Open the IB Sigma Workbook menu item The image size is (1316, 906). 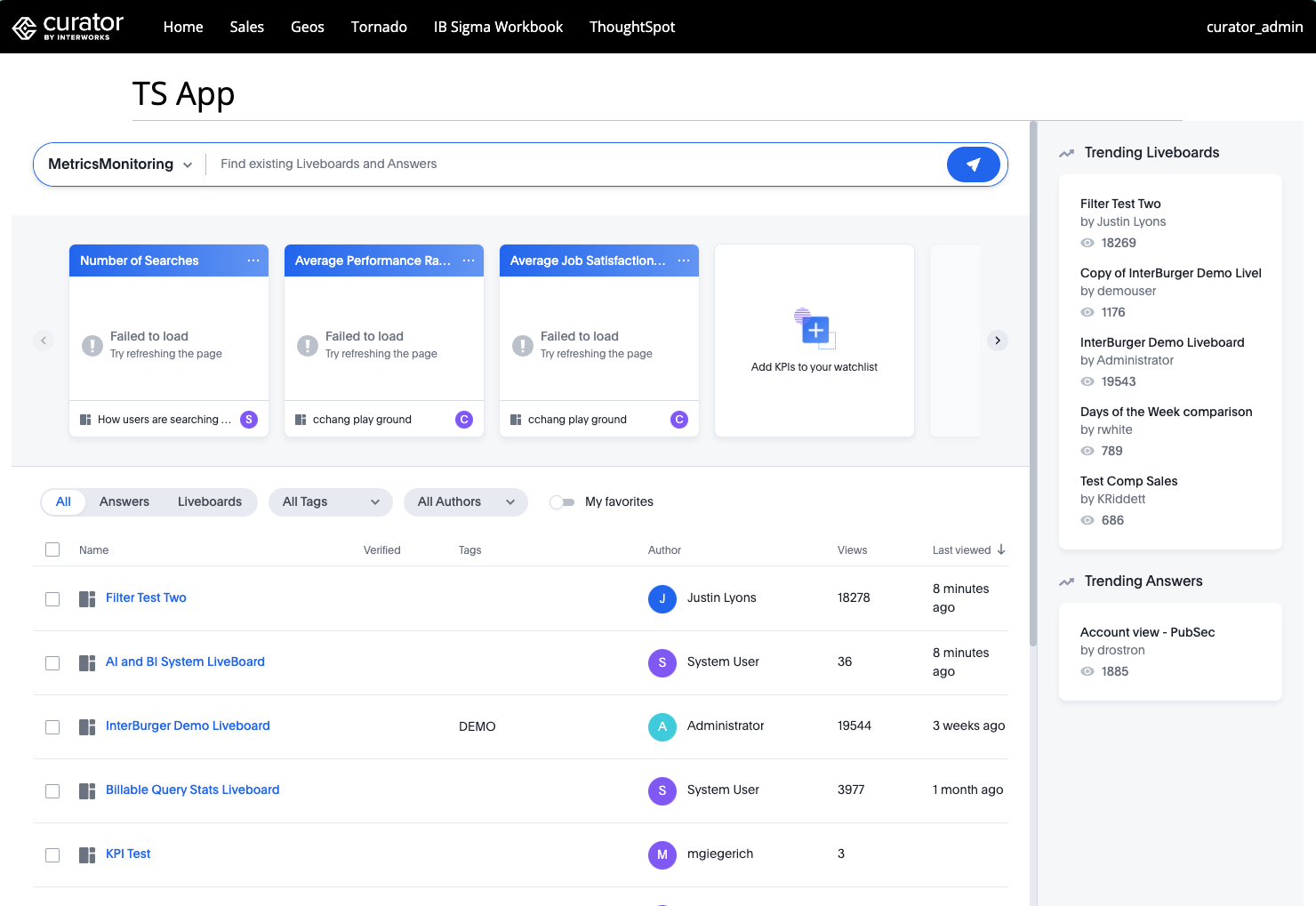[x=498, y=27]
